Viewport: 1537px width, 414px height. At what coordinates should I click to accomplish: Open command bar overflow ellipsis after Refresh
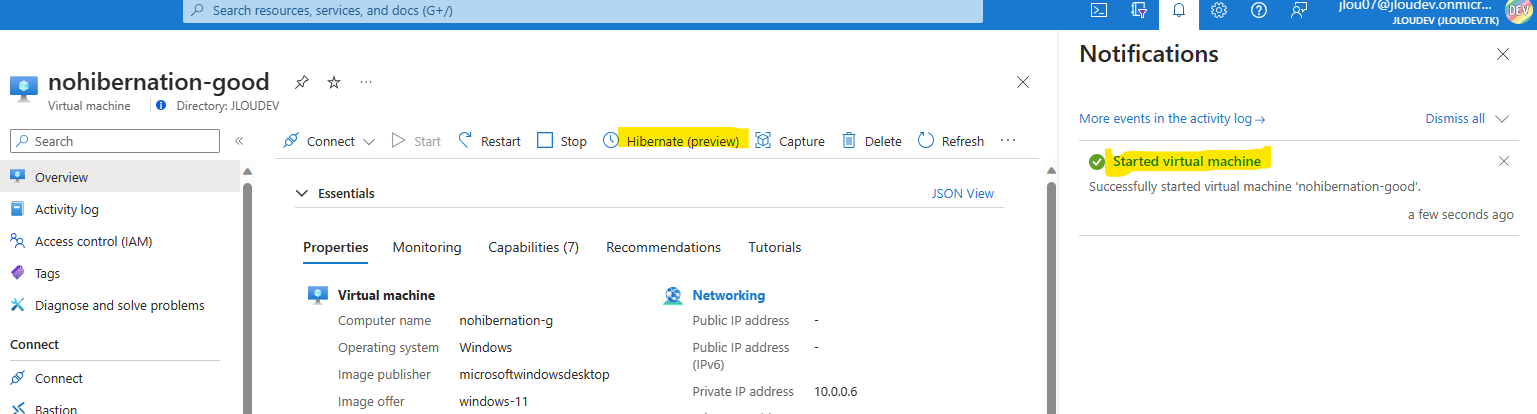[1008, 141]
